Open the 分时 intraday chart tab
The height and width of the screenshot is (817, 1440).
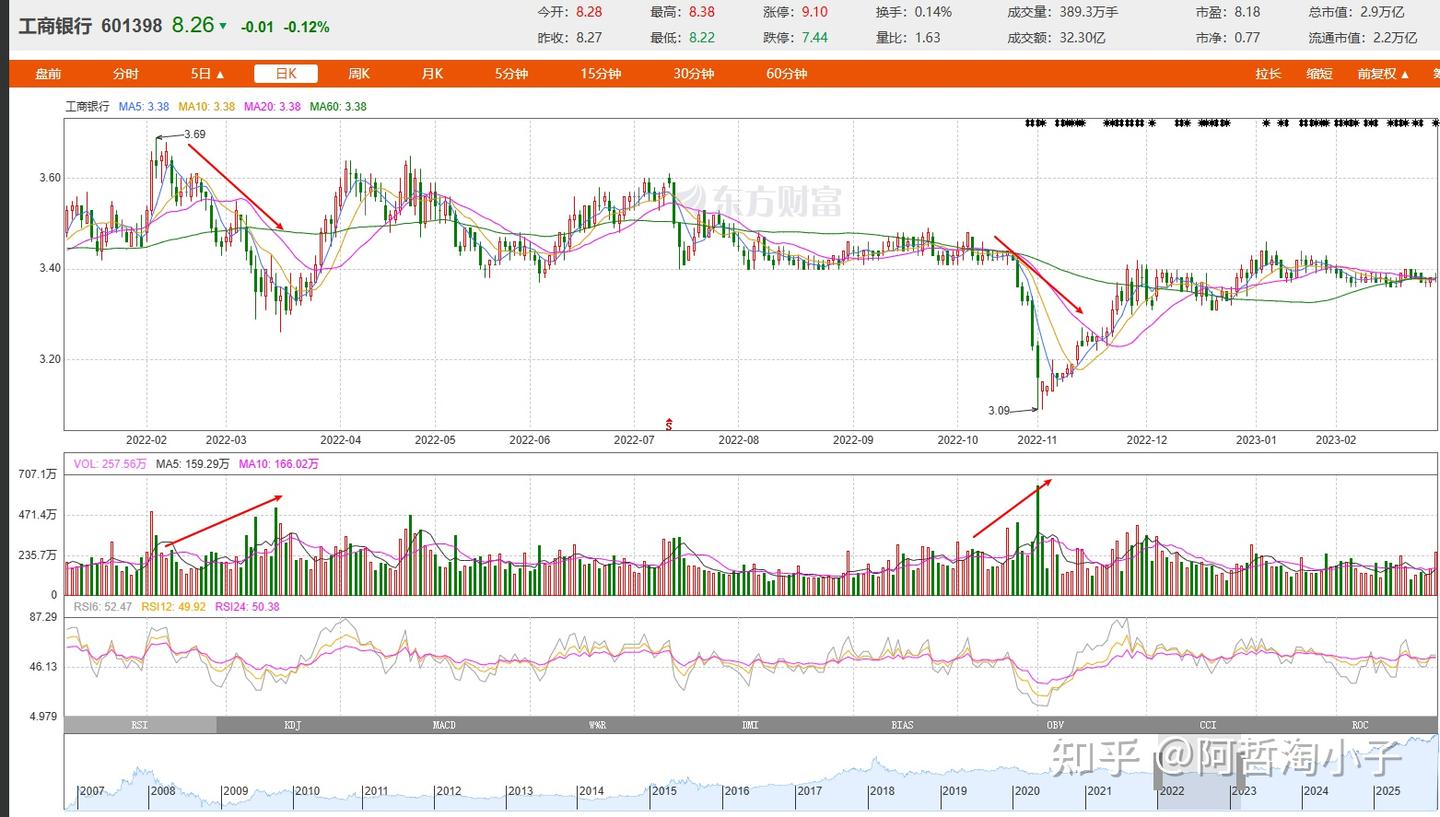point(126,74)
